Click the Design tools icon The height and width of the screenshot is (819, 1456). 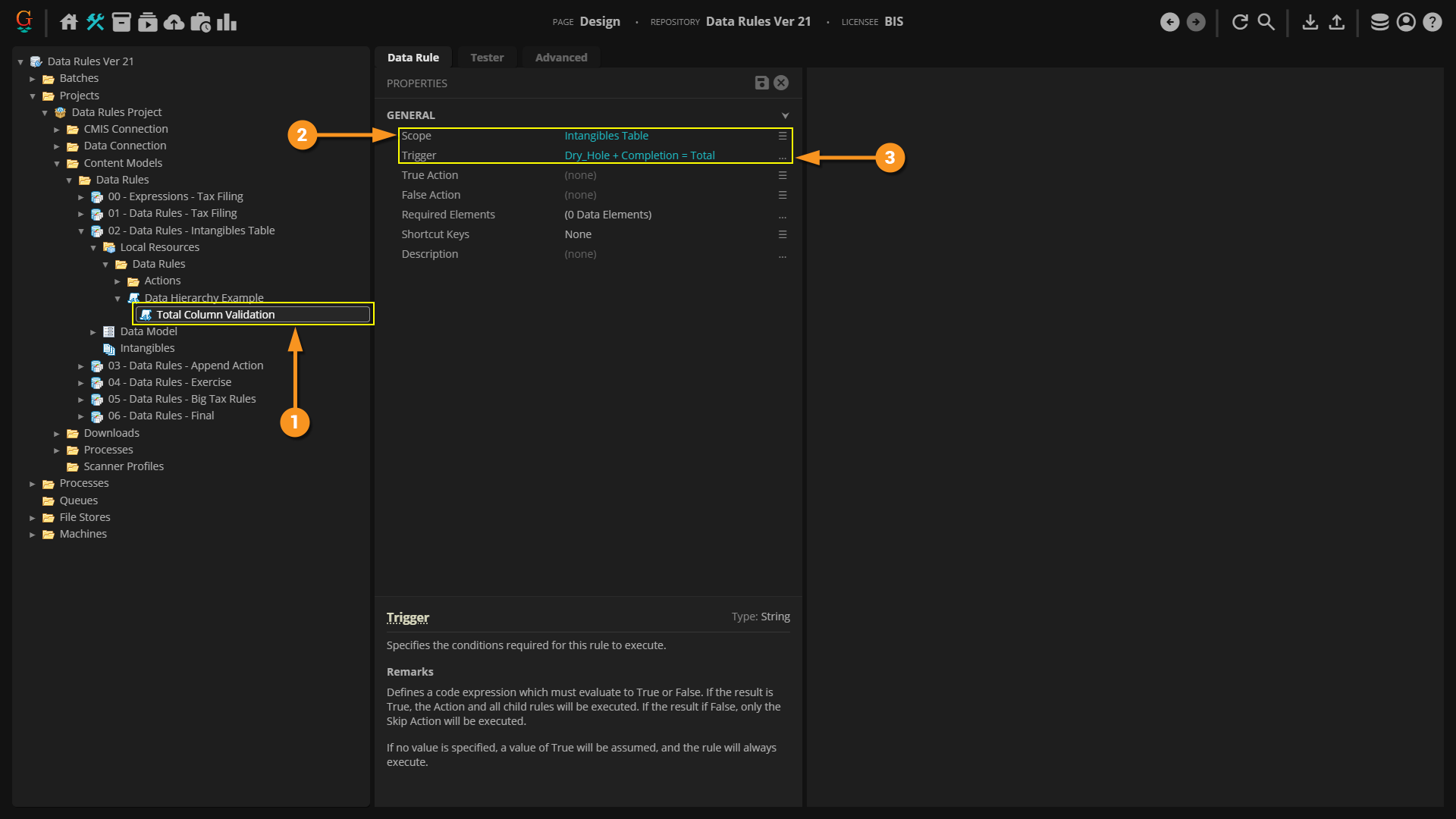(x=96, y=22)
